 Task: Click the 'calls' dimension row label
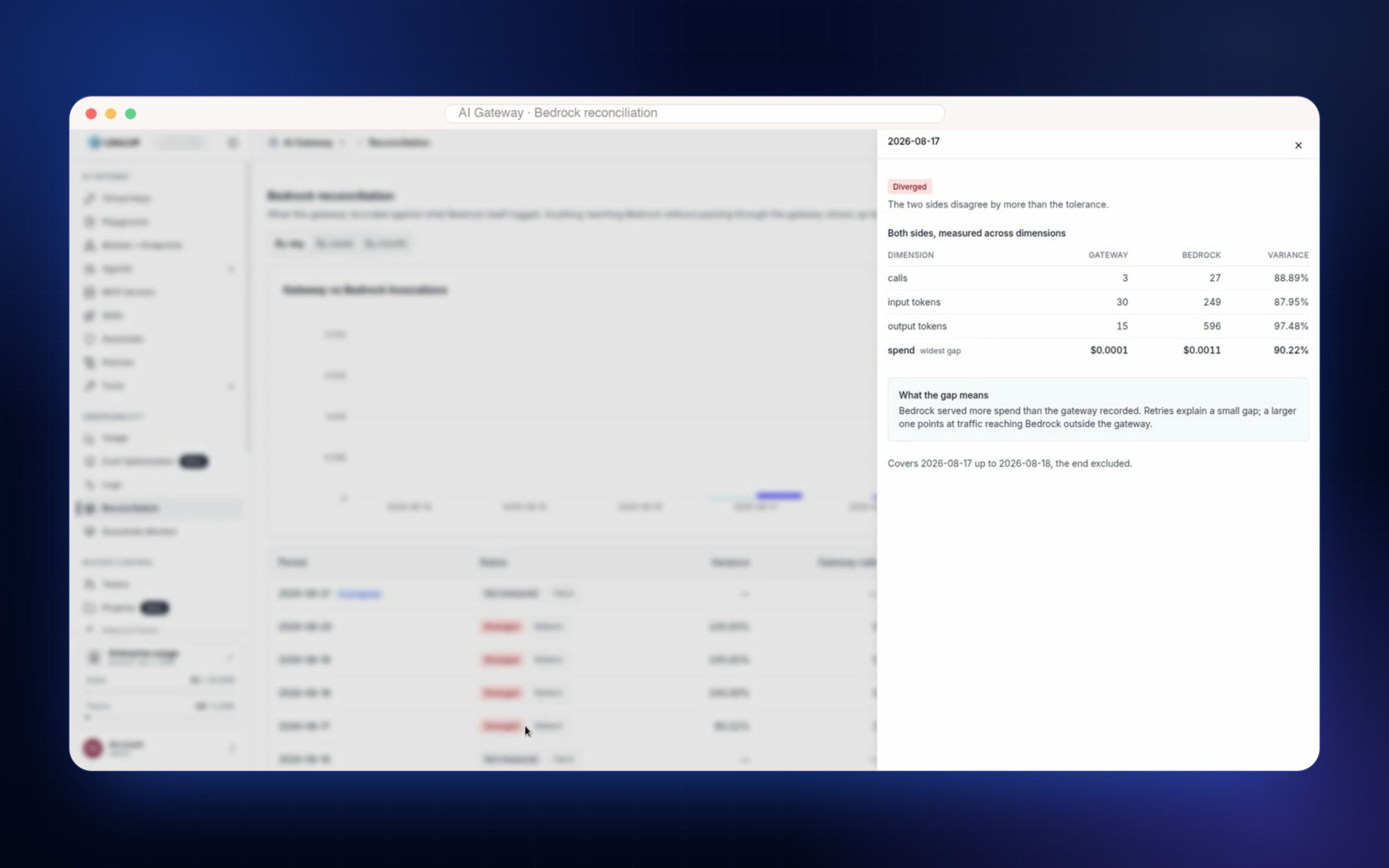click(897, 278)
